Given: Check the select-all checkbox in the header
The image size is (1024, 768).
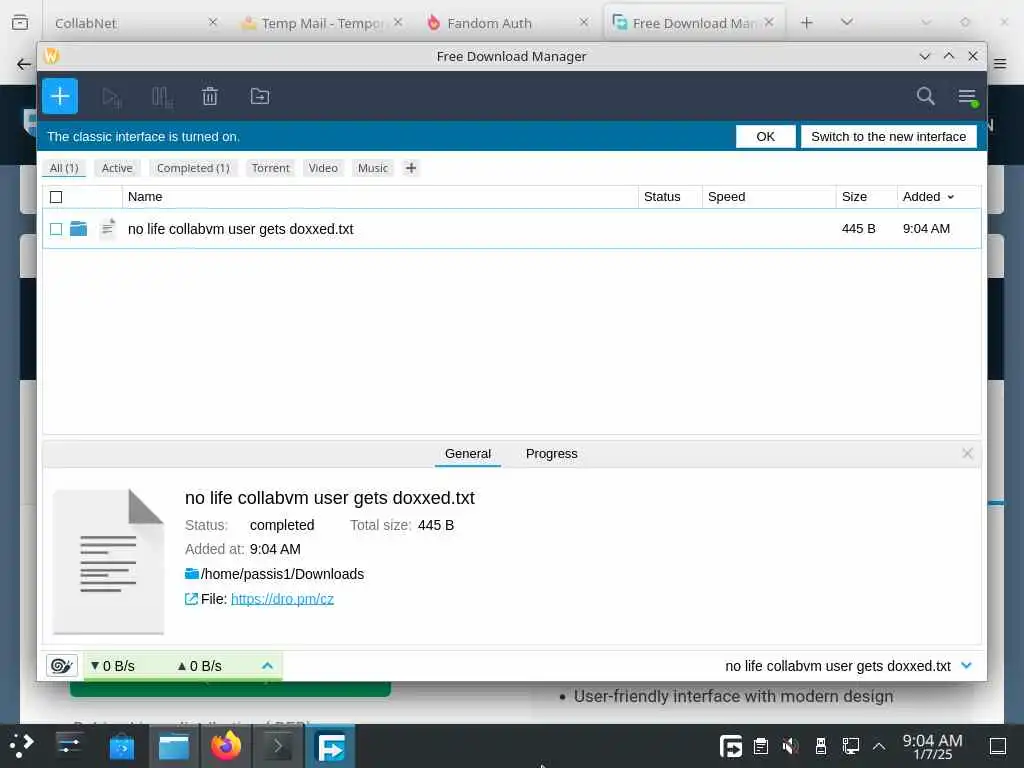Looking at the screenshot, I should coord(56,197).
